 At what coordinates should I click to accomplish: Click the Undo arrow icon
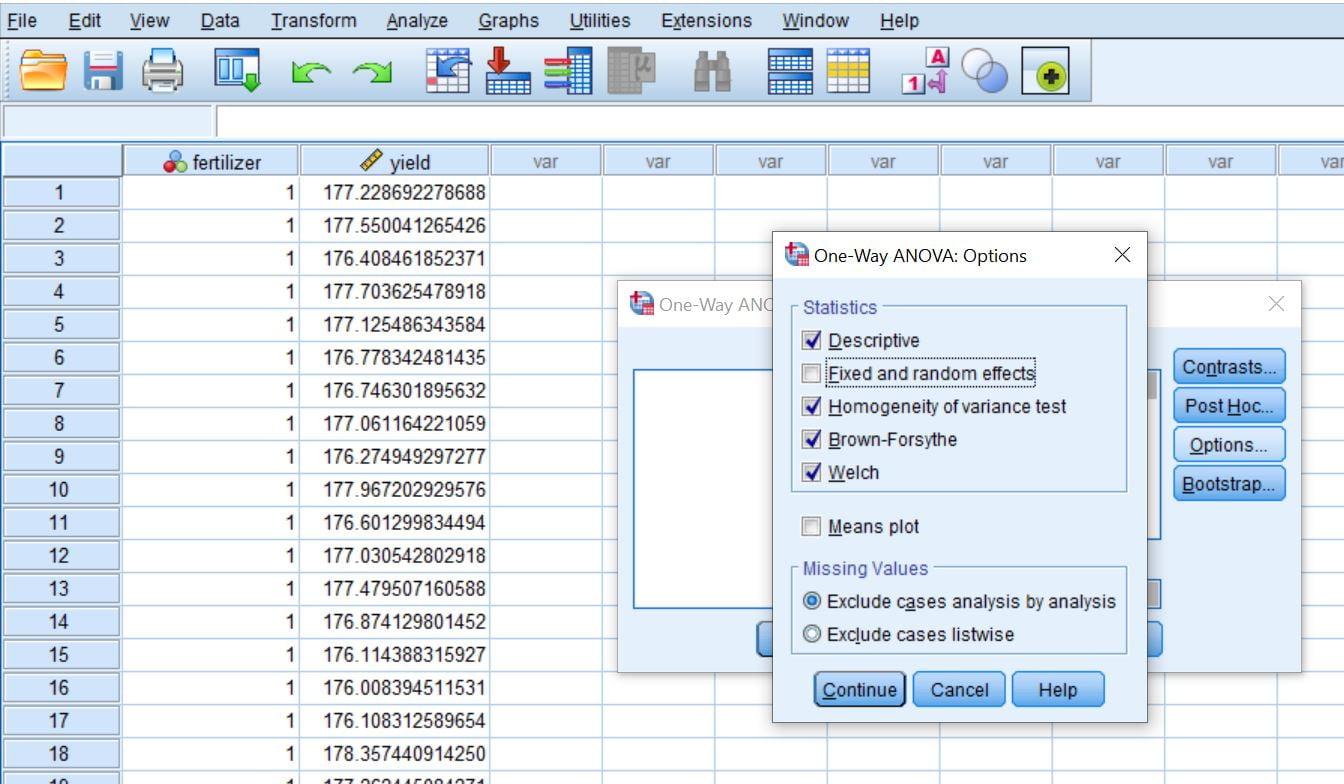[309, 73]
